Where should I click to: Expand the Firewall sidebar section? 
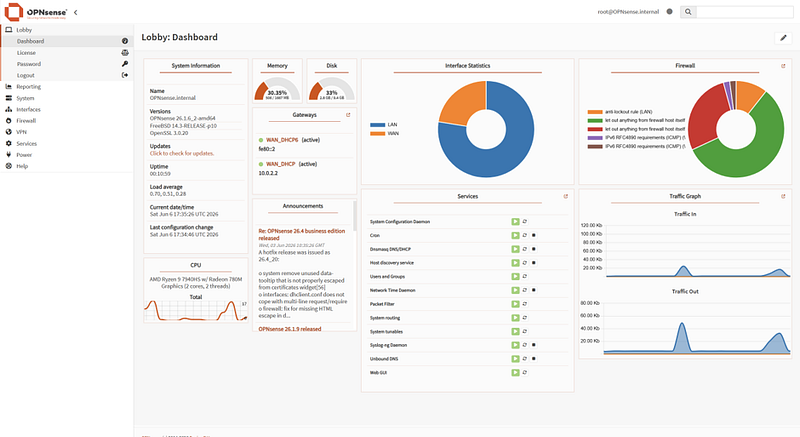pos(67,121)
